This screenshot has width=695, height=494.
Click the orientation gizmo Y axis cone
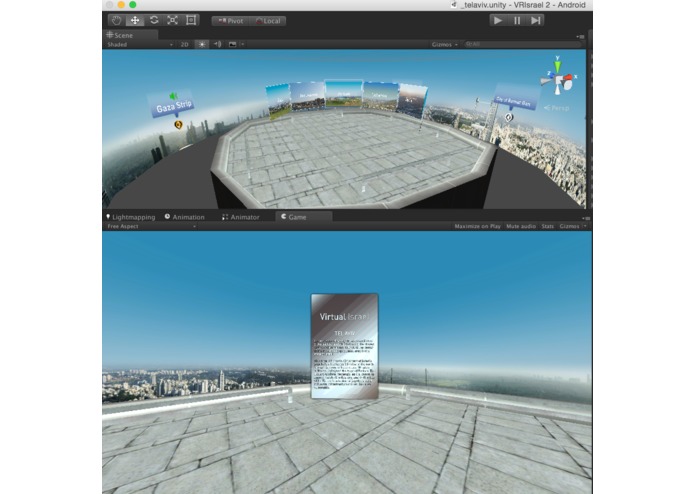point(557,65)
